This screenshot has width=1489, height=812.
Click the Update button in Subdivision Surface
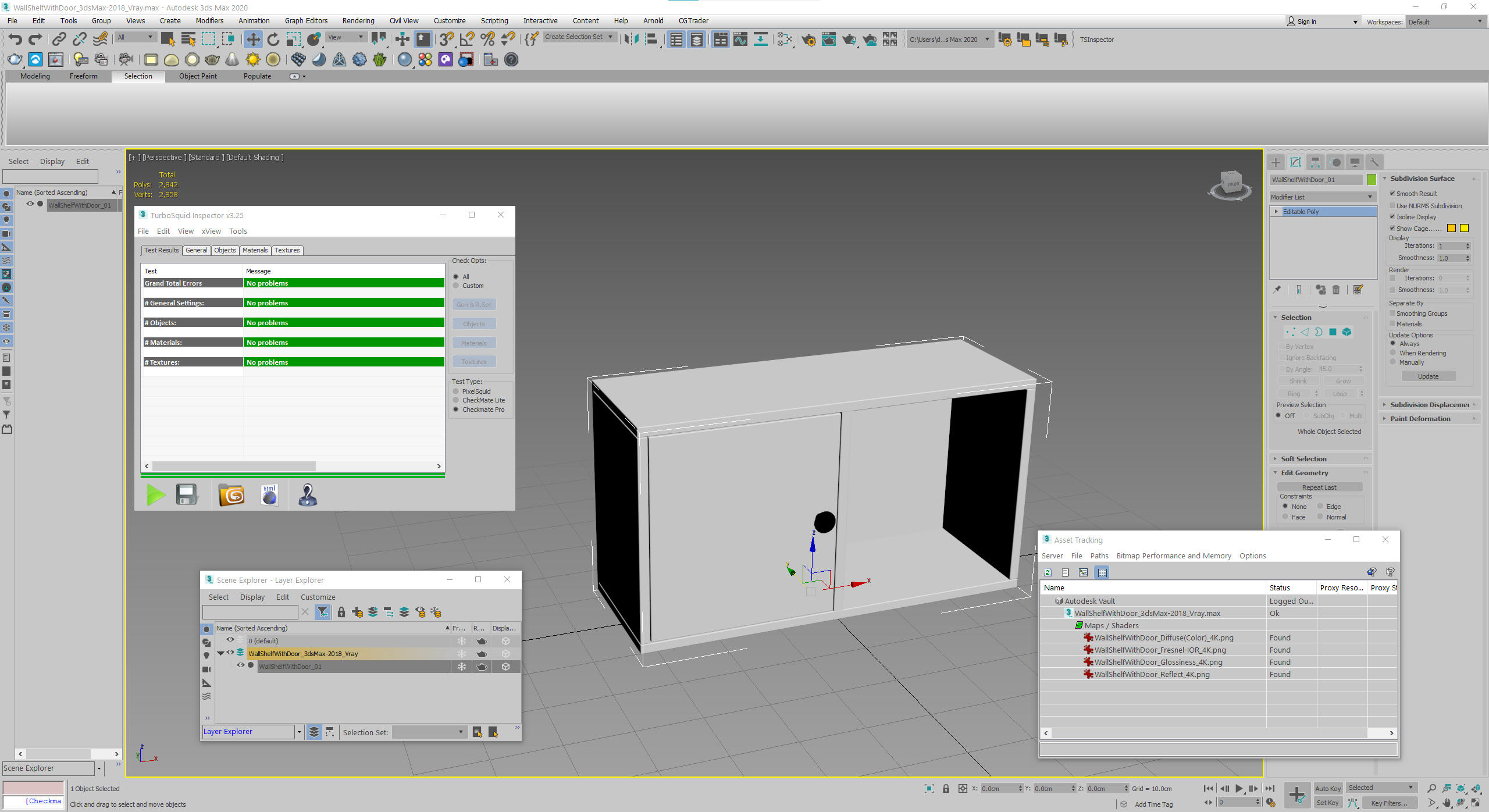[1428, 376]
